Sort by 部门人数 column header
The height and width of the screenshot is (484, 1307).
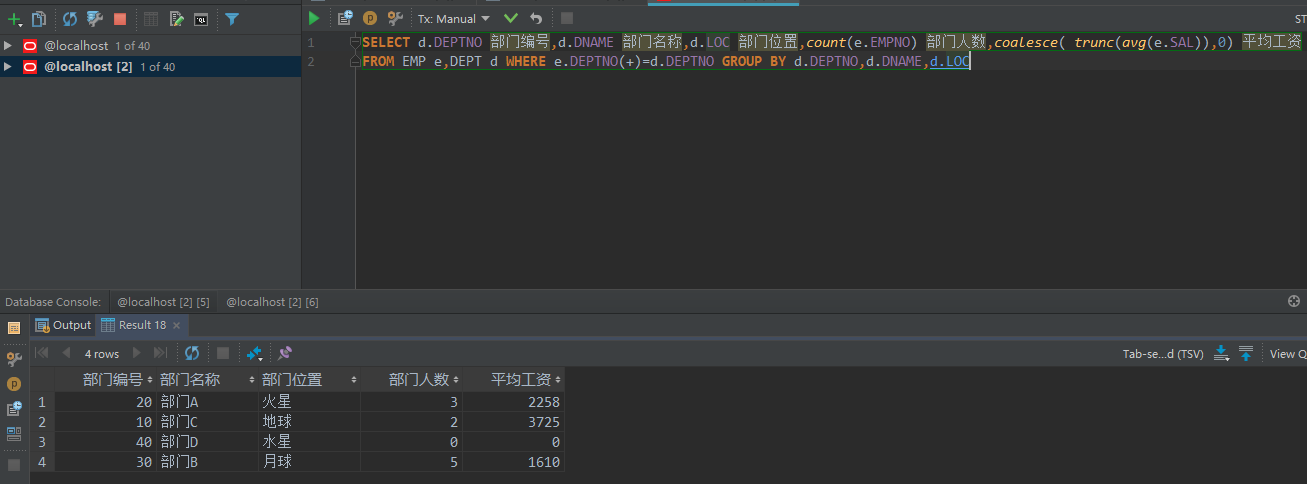[412, 380]
